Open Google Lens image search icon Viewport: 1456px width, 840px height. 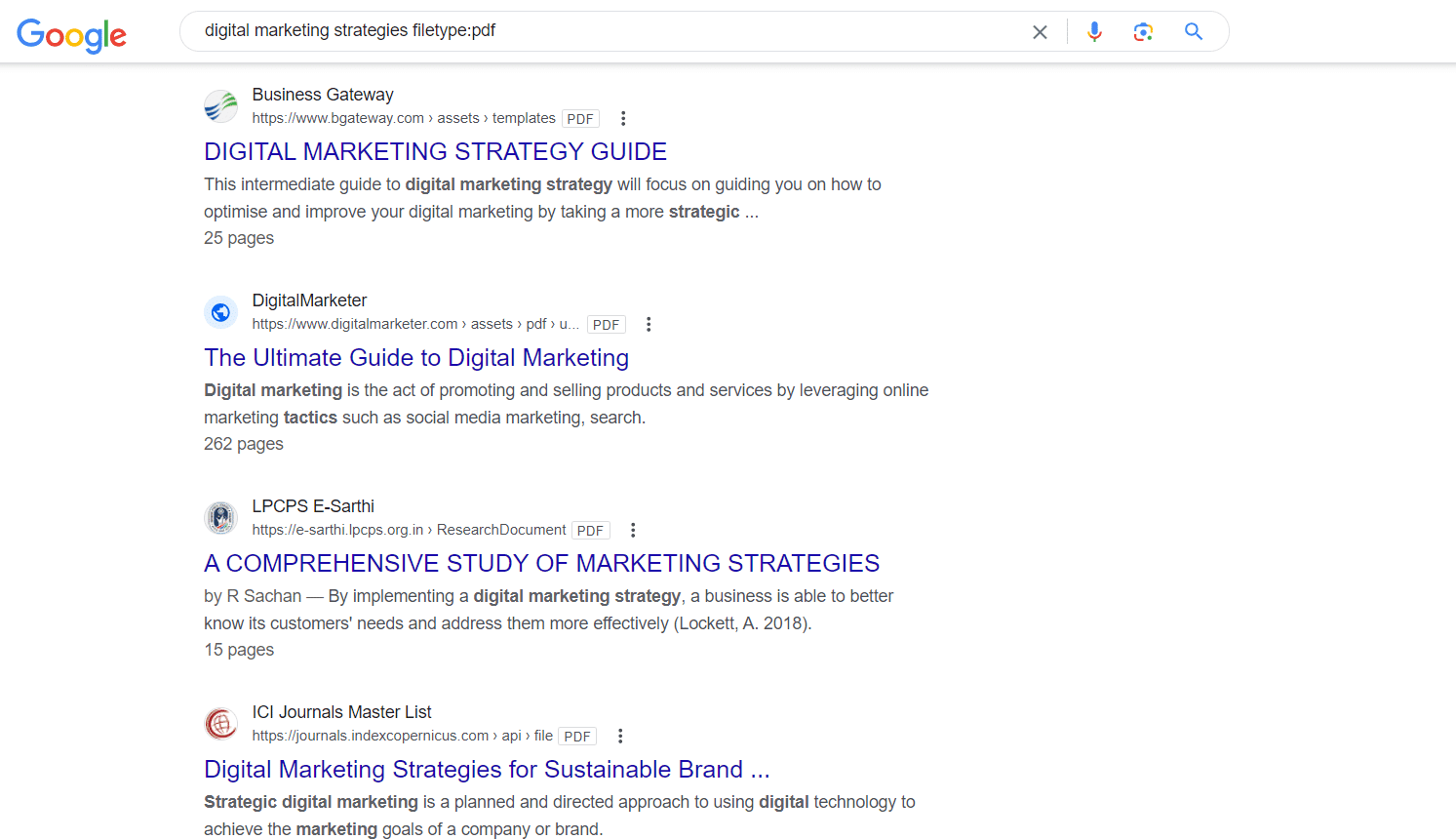(x=1143, y=31)
